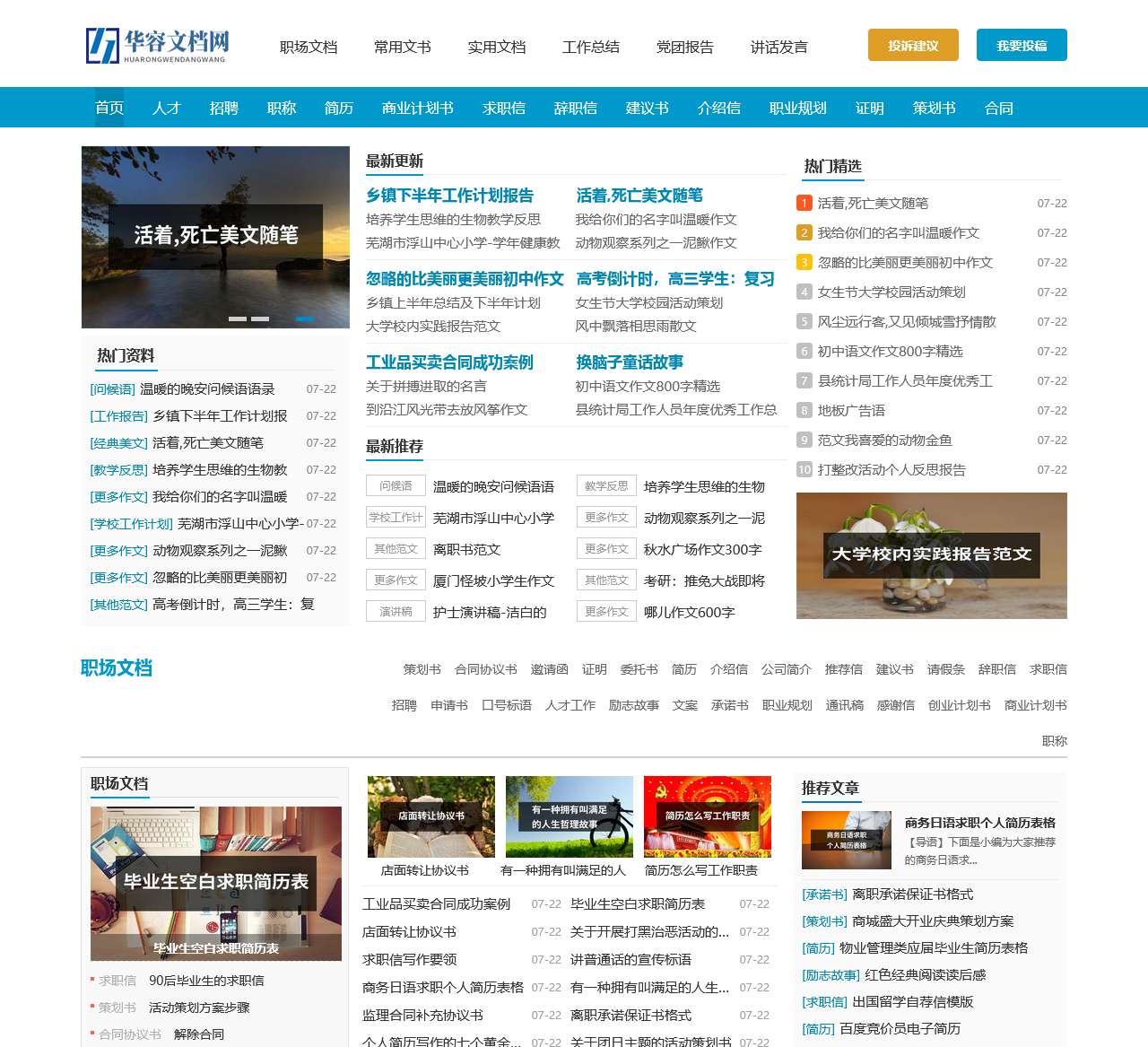The width and height of the screenshot is (1148, 1047).
Task: Click the 学校工作计划 tag box
Action: point(396,517)
